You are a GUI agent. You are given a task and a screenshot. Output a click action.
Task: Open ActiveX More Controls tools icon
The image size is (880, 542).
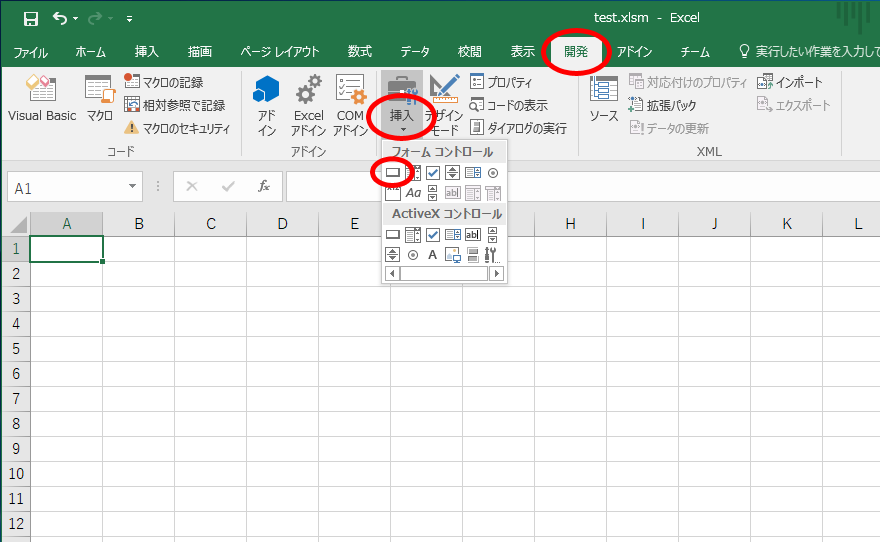492,255
